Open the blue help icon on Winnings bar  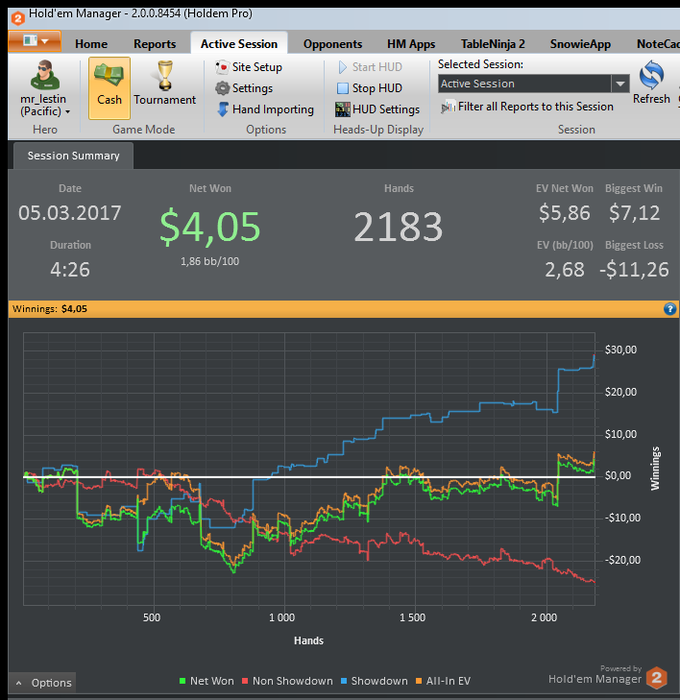pos(669,309)
